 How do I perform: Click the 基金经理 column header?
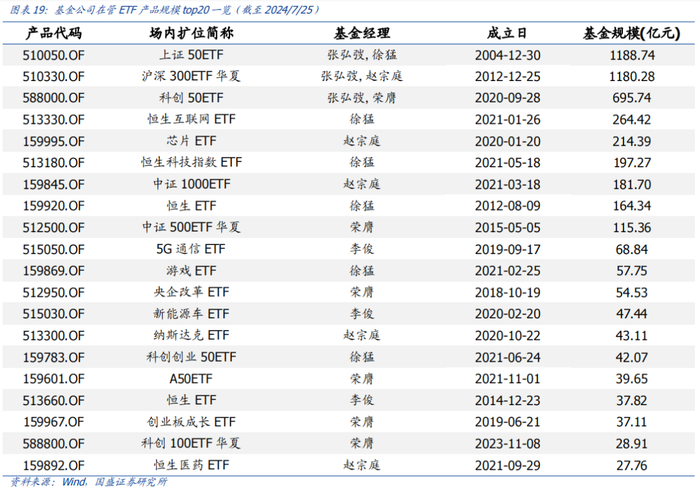coord(362,33)
